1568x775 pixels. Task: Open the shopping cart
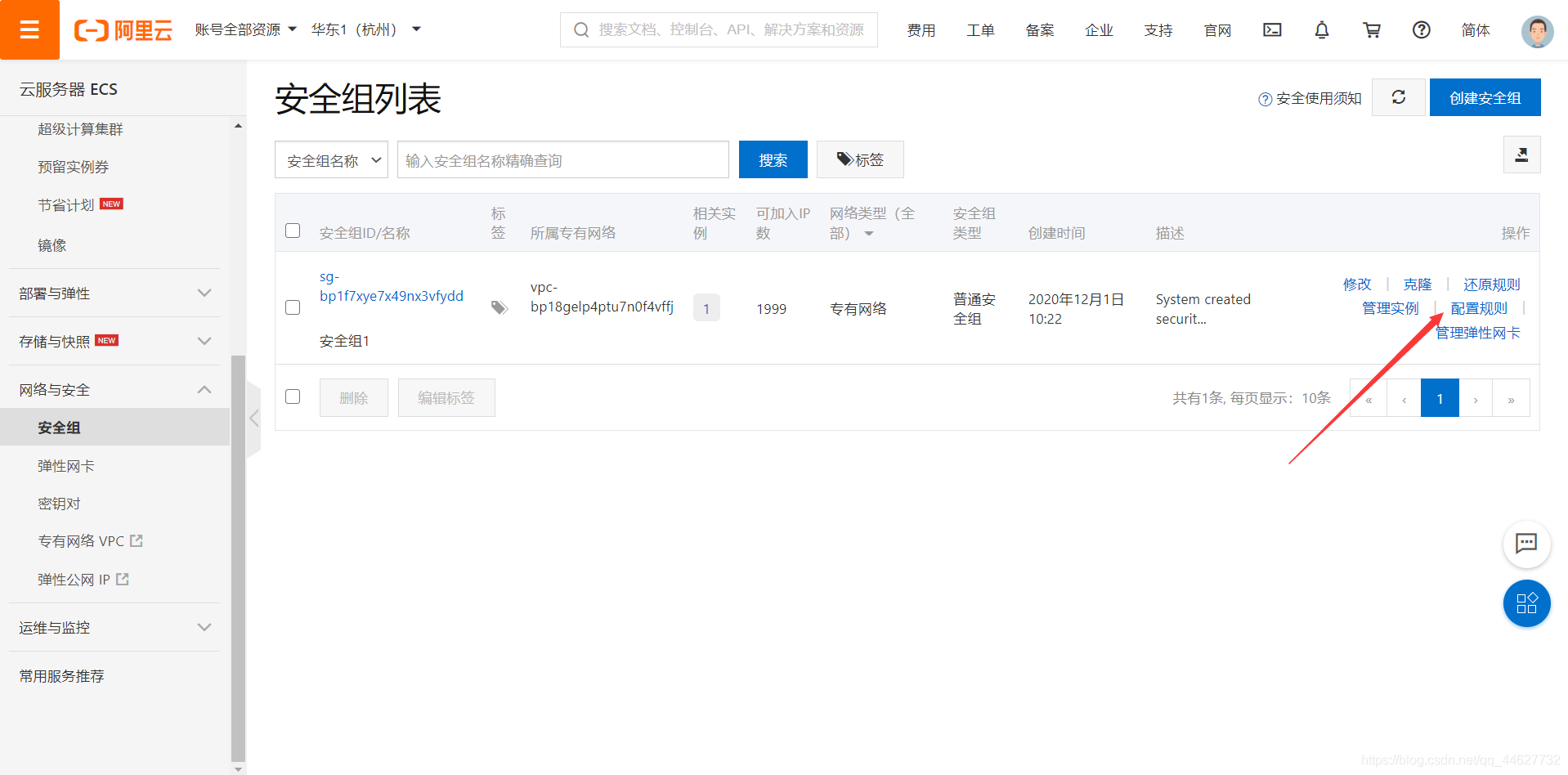coord(1372,30)
